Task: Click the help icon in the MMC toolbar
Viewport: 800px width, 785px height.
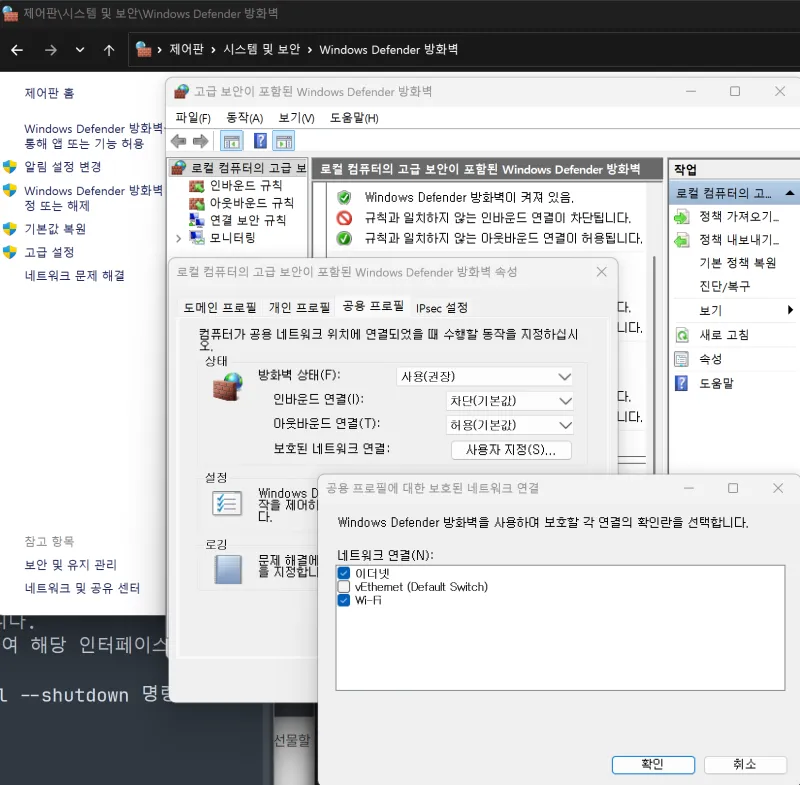Action: click(260, 141)
